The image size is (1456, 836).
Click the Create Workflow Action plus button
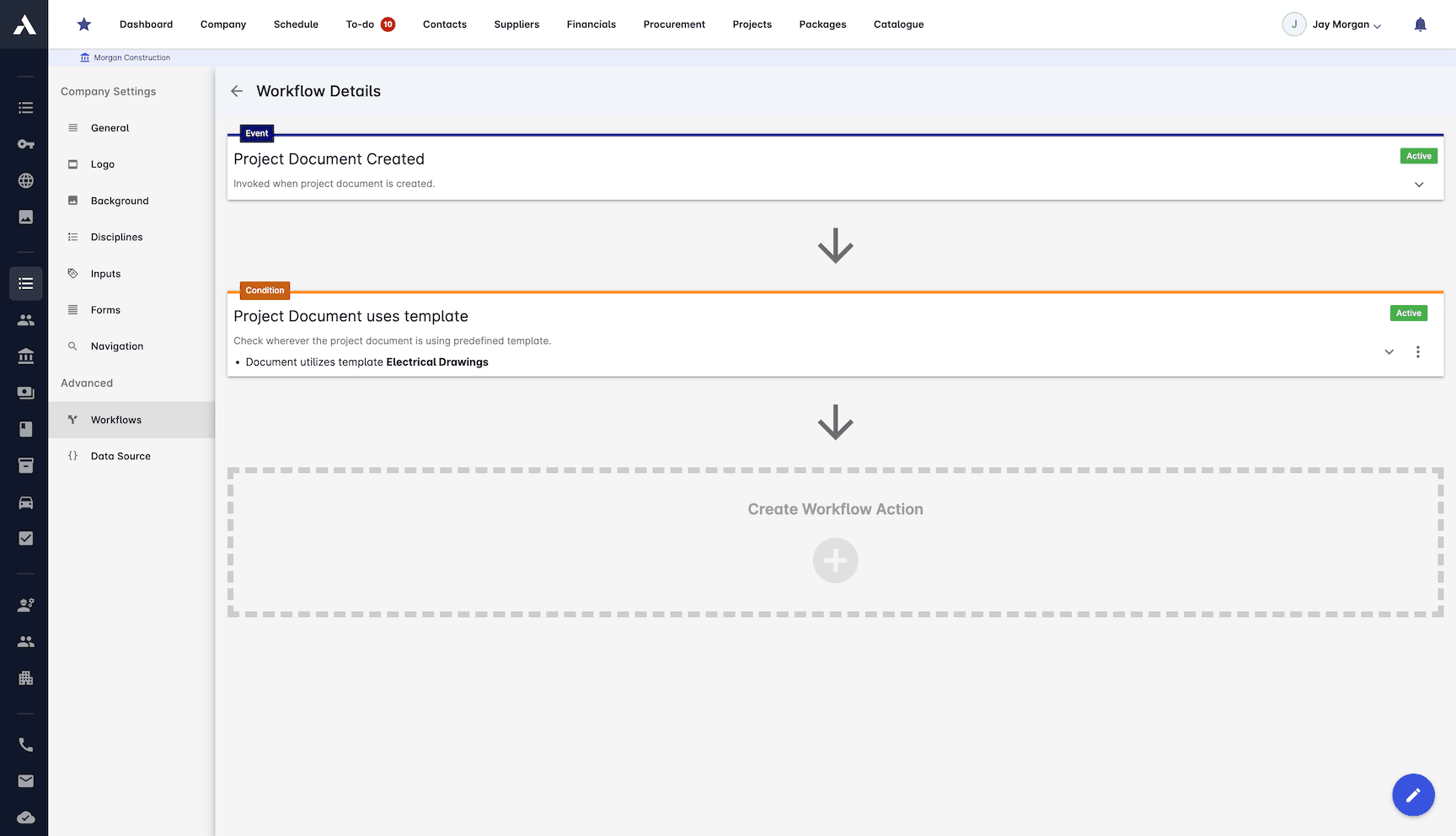click(x=835, y=560)
